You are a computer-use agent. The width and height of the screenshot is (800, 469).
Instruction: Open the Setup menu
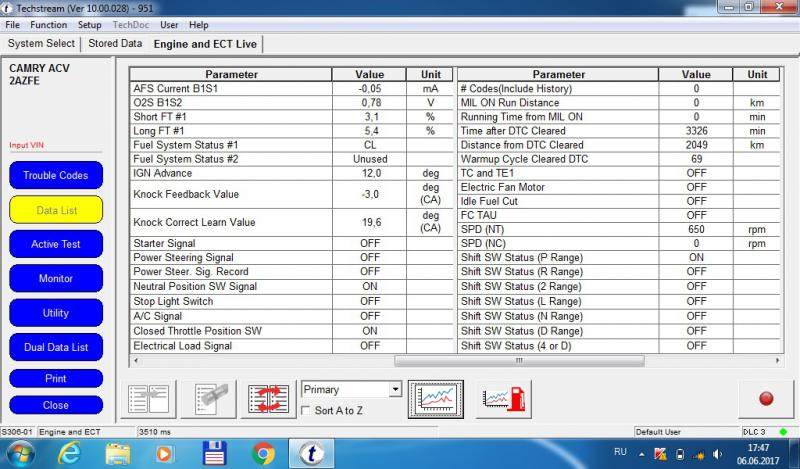[89, 24]
